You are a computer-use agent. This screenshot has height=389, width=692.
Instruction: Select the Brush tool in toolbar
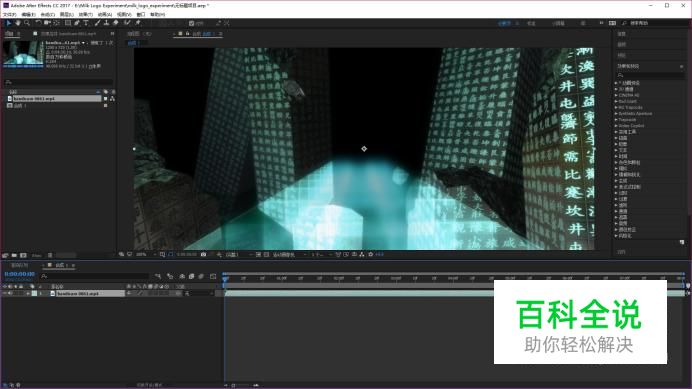(97, 23)
